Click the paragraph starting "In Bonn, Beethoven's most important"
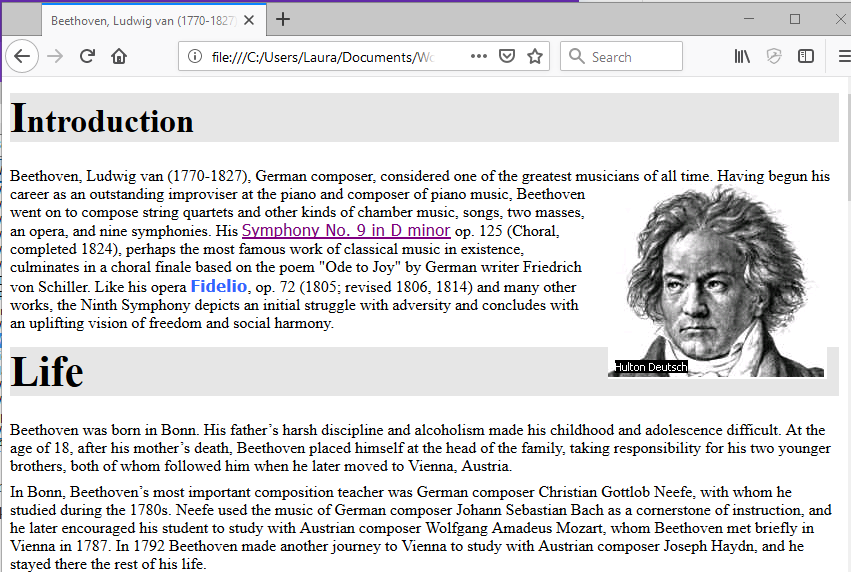The width and height of the screenshot is (851, 572). point(420,527)
